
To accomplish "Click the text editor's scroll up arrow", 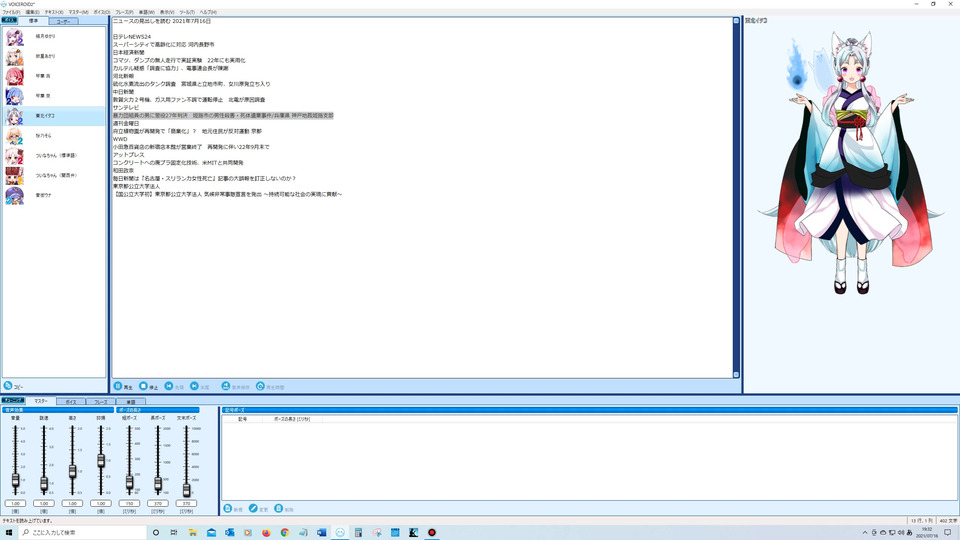I will click(736, 21).
